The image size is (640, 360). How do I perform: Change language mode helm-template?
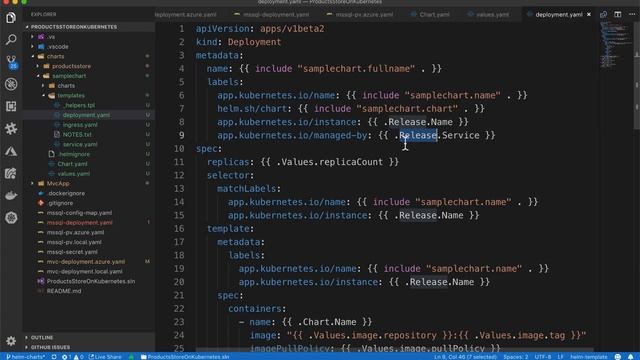pos(589,357)
